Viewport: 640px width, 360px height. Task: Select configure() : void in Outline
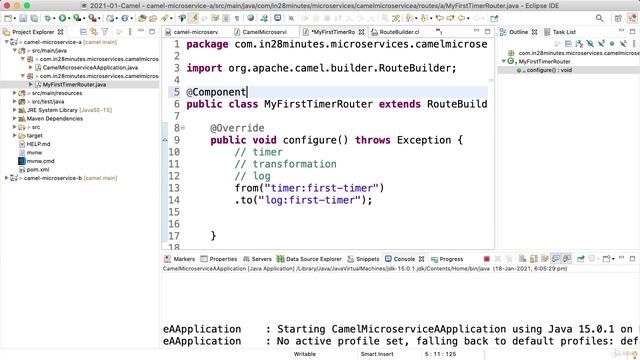click(x=549, y=70)
